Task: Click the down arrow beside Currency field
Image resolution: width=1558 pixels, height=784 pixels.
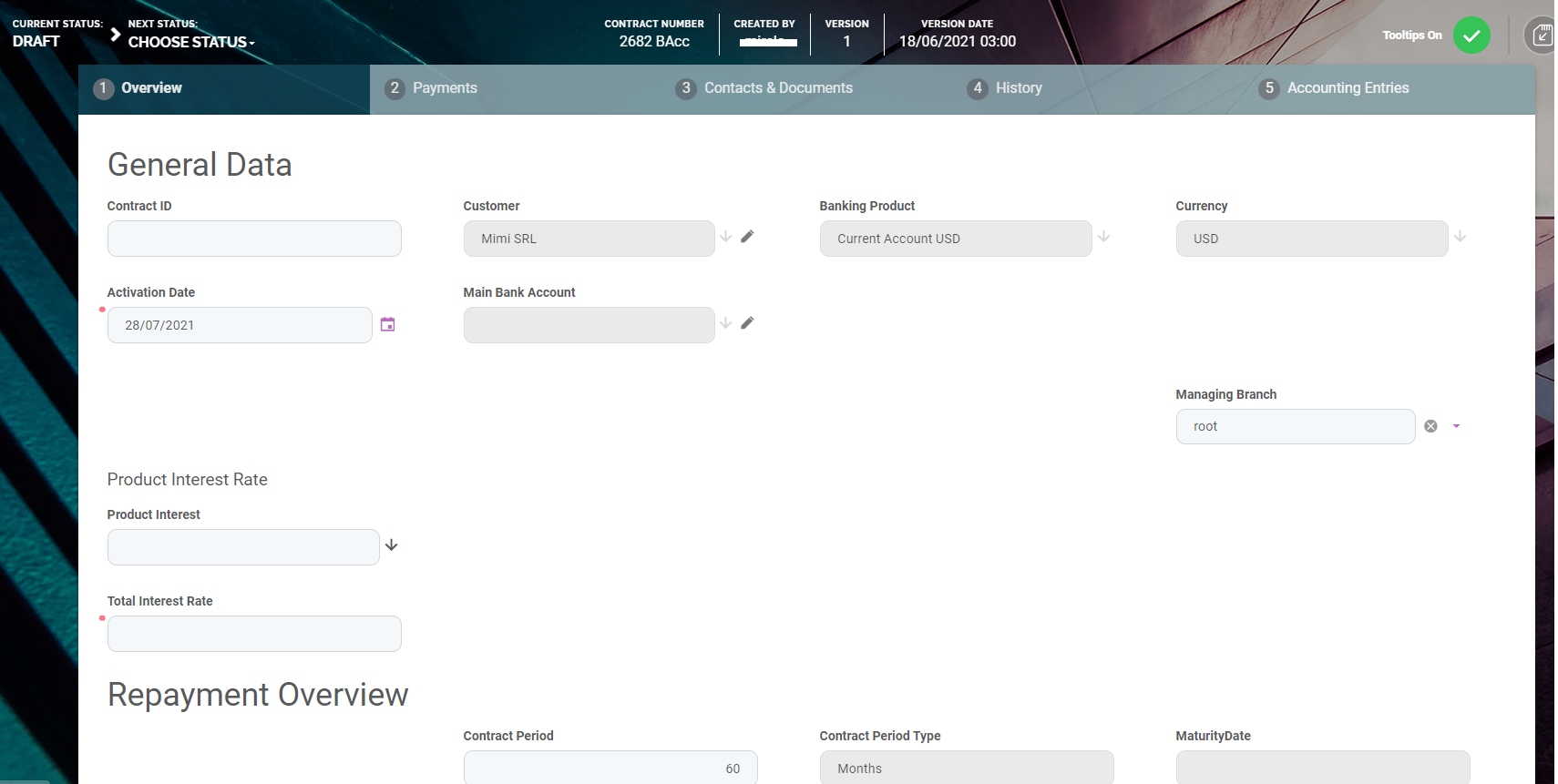Action: (1460, 237)
